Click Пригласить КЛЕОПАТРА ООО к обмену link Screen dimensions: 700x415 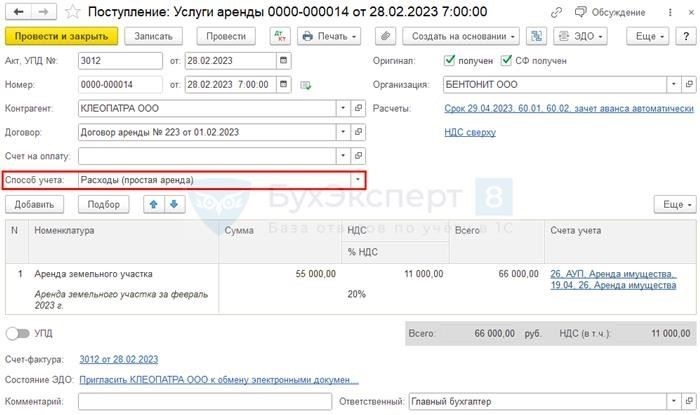click(x=219, y=380)
